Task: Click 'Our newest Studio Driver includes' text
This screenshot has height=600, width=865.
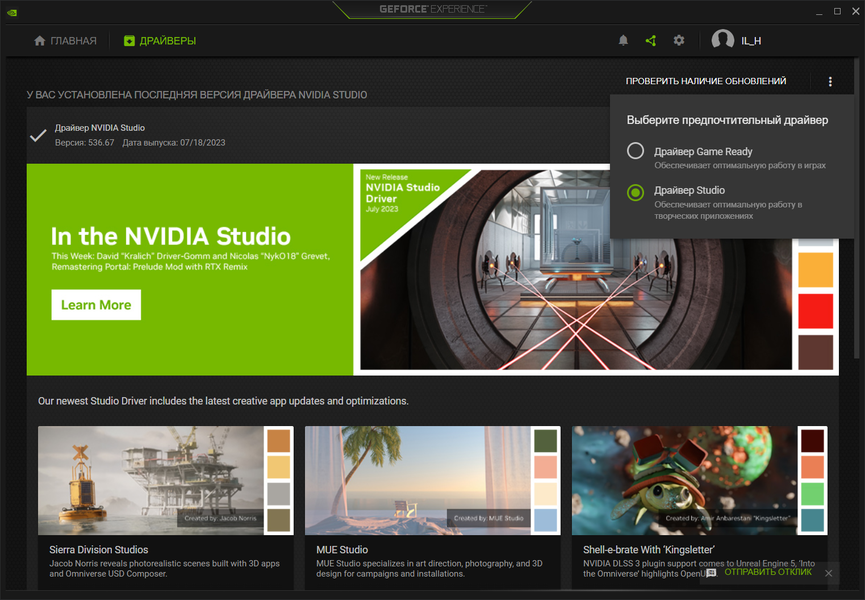Action: point(223,401)
